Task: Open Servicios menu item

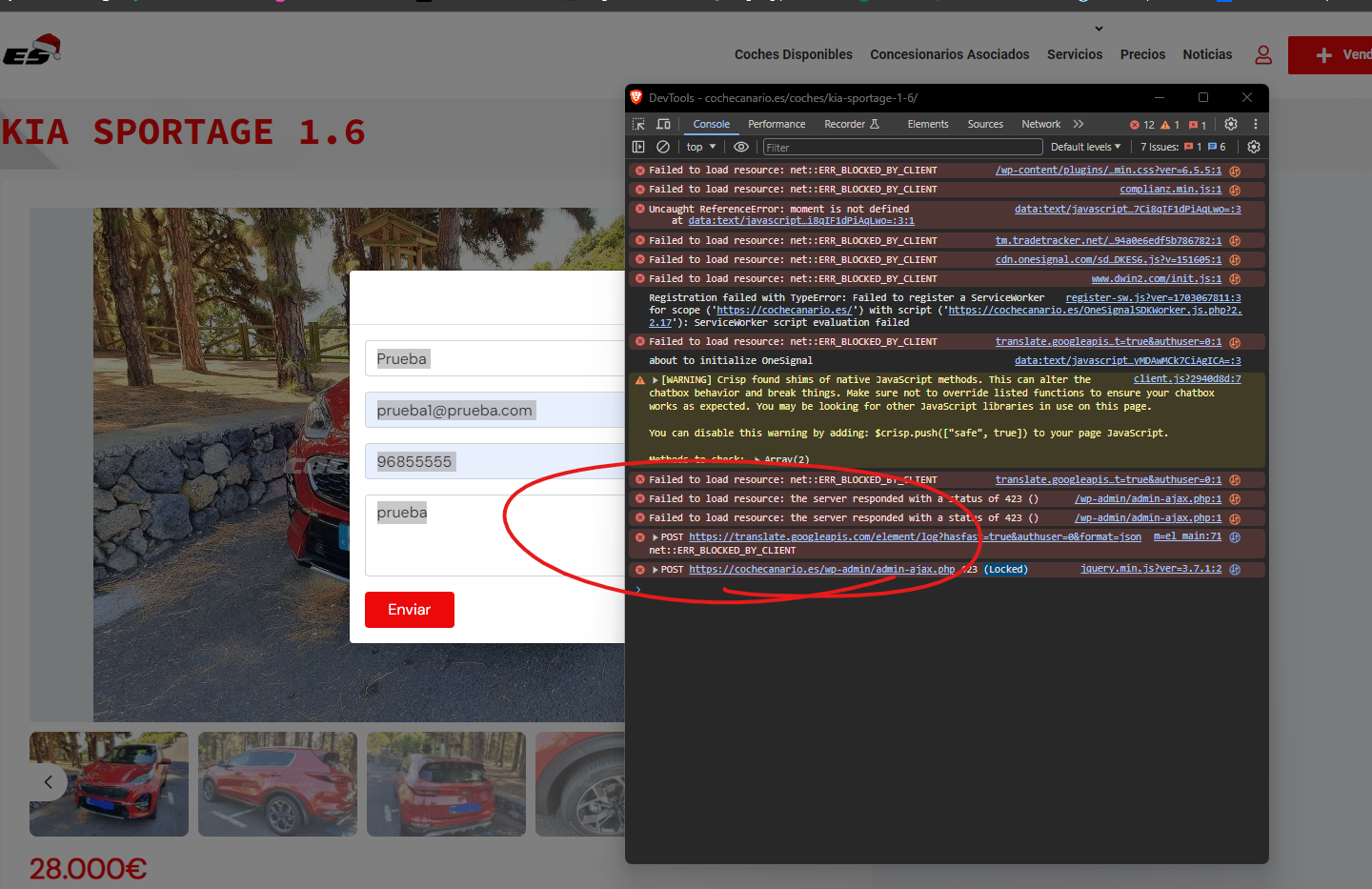Action: [1074, 54]
